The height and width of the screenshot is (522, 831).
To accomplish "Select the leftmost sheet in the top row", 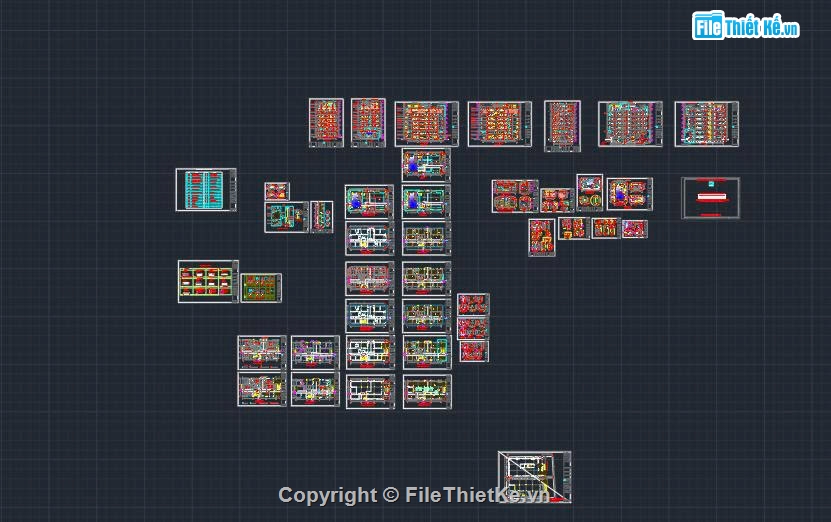I will [x=326, y=123].
